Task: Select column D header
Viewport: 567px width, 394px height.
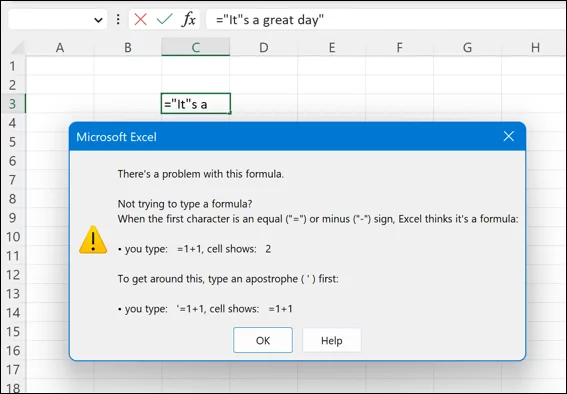Action: coord(264,47)
